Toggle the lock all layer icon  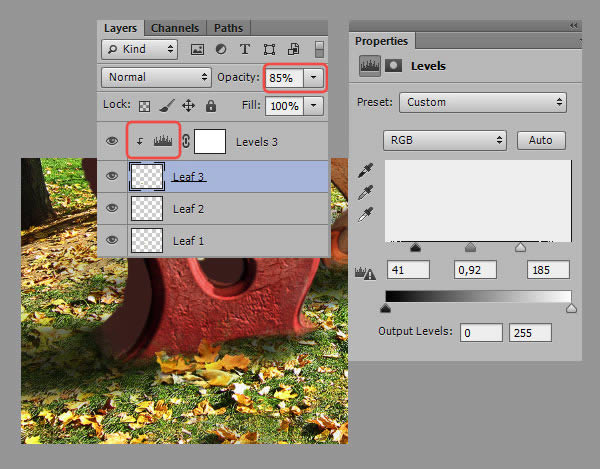(211, 105)
